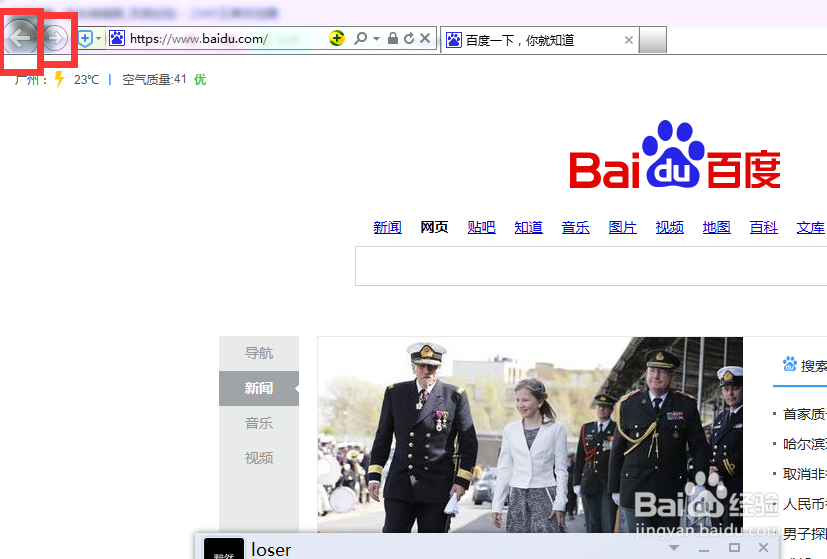Image resolution: width=827 pixels, height=559 pixels.
Task: Refresh the page with the reload icon
Action: [x=409, y=38]
